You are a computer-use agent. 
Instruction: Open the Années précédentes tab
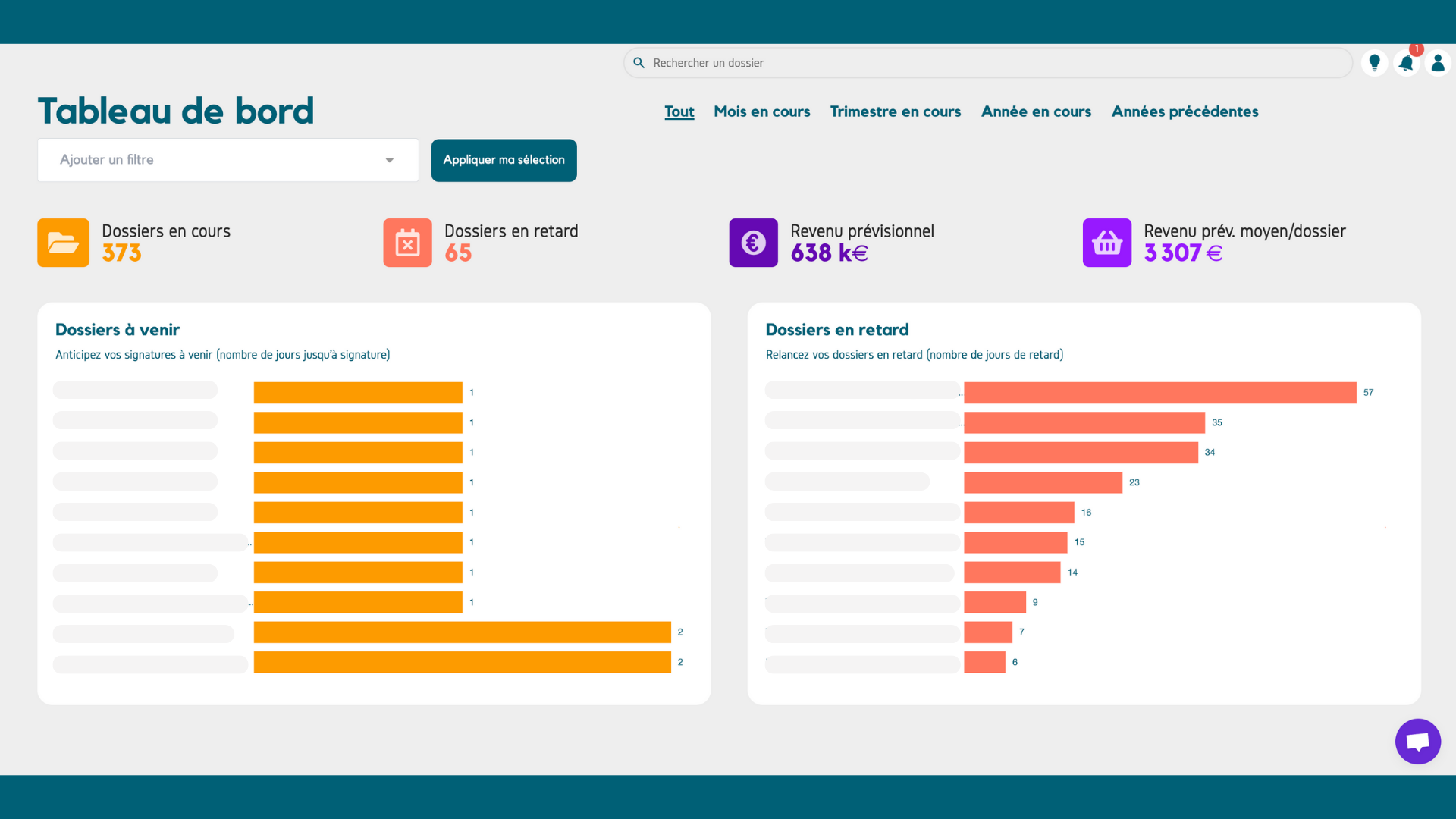coord(1185,111)
